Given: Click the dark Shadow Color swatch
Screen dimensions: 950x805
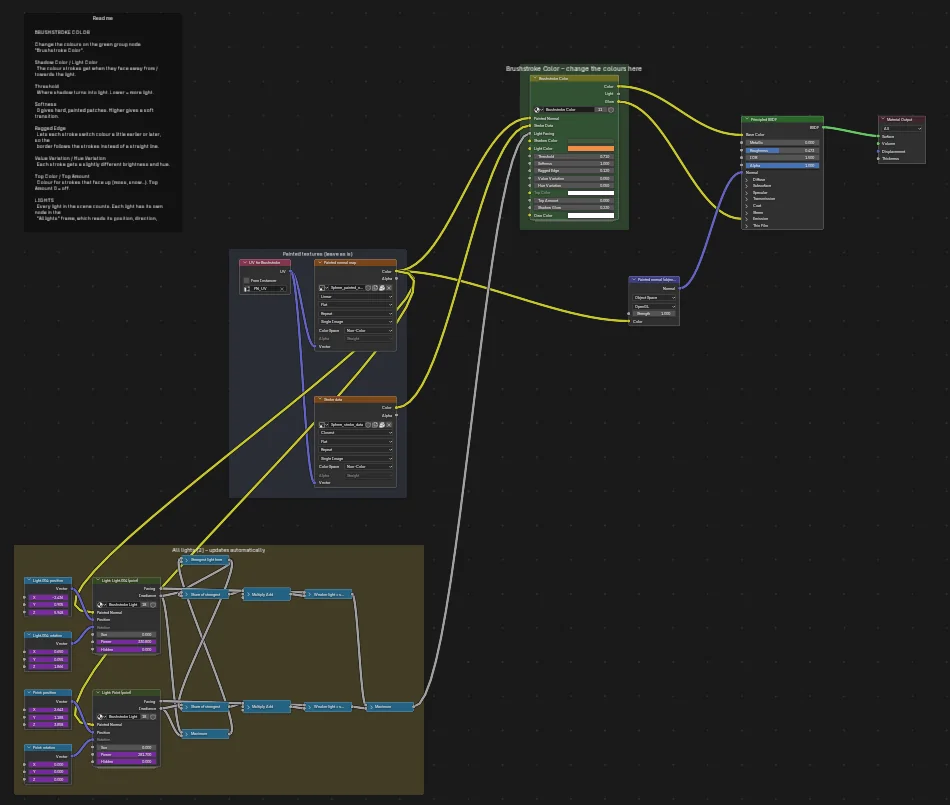Looking at the screenshot, I should click(591, 141).
